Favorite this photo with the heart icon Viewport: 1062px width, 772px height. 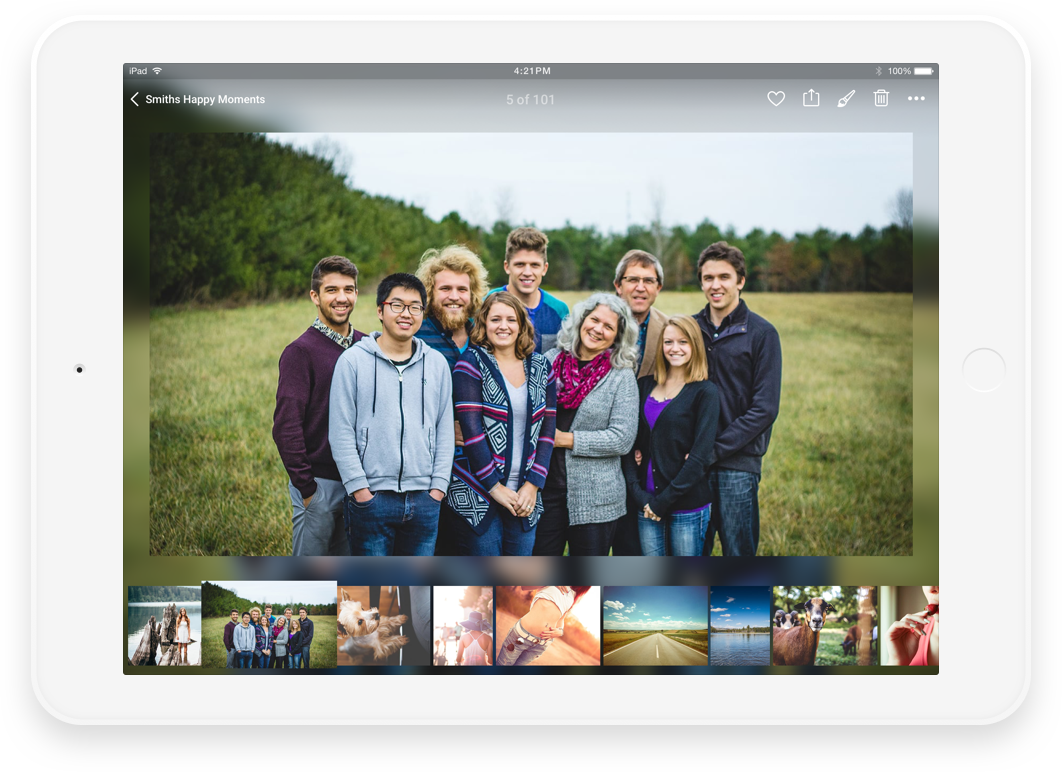776,99
